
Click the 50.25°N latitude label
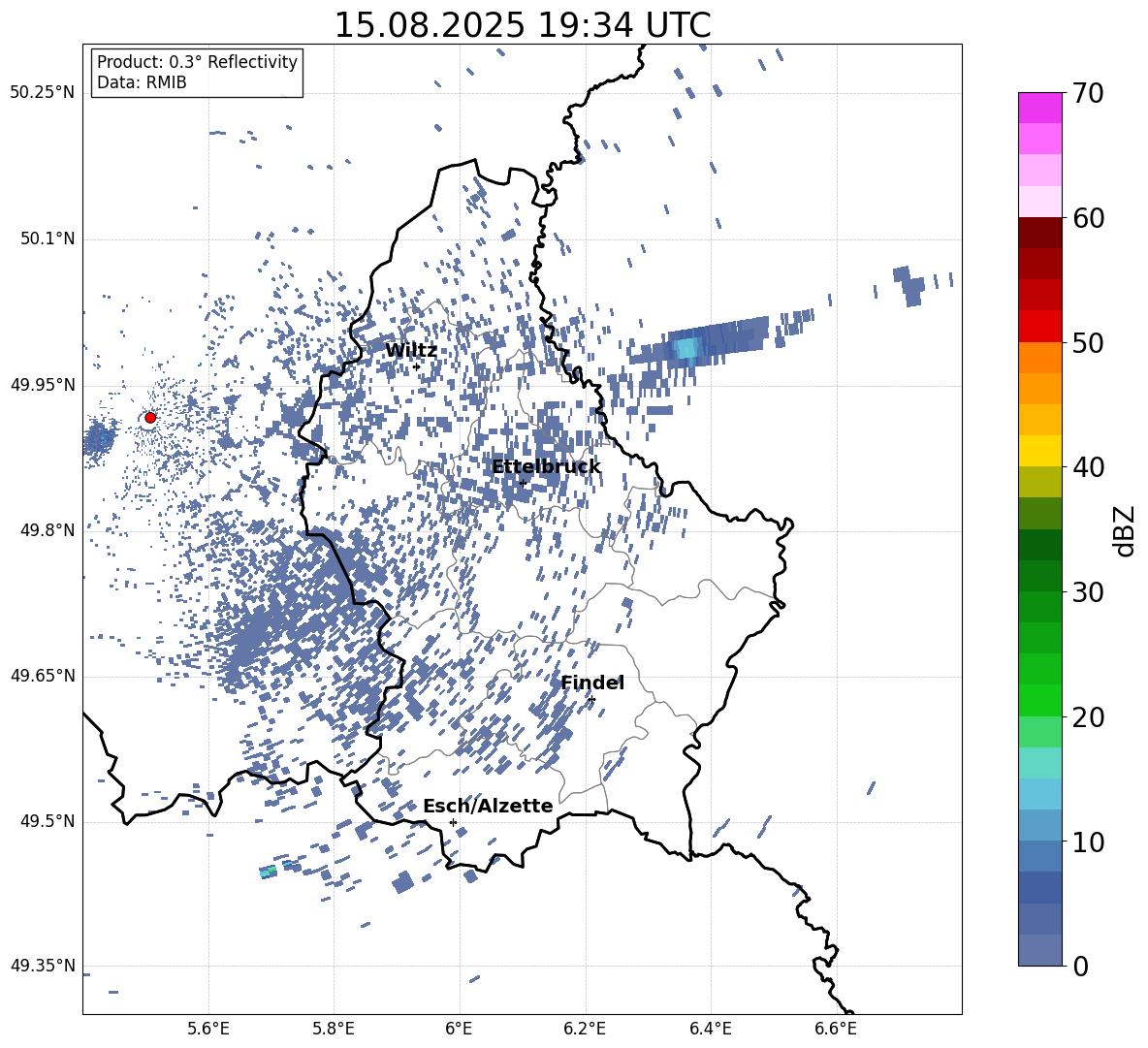(x=43, y=93)
